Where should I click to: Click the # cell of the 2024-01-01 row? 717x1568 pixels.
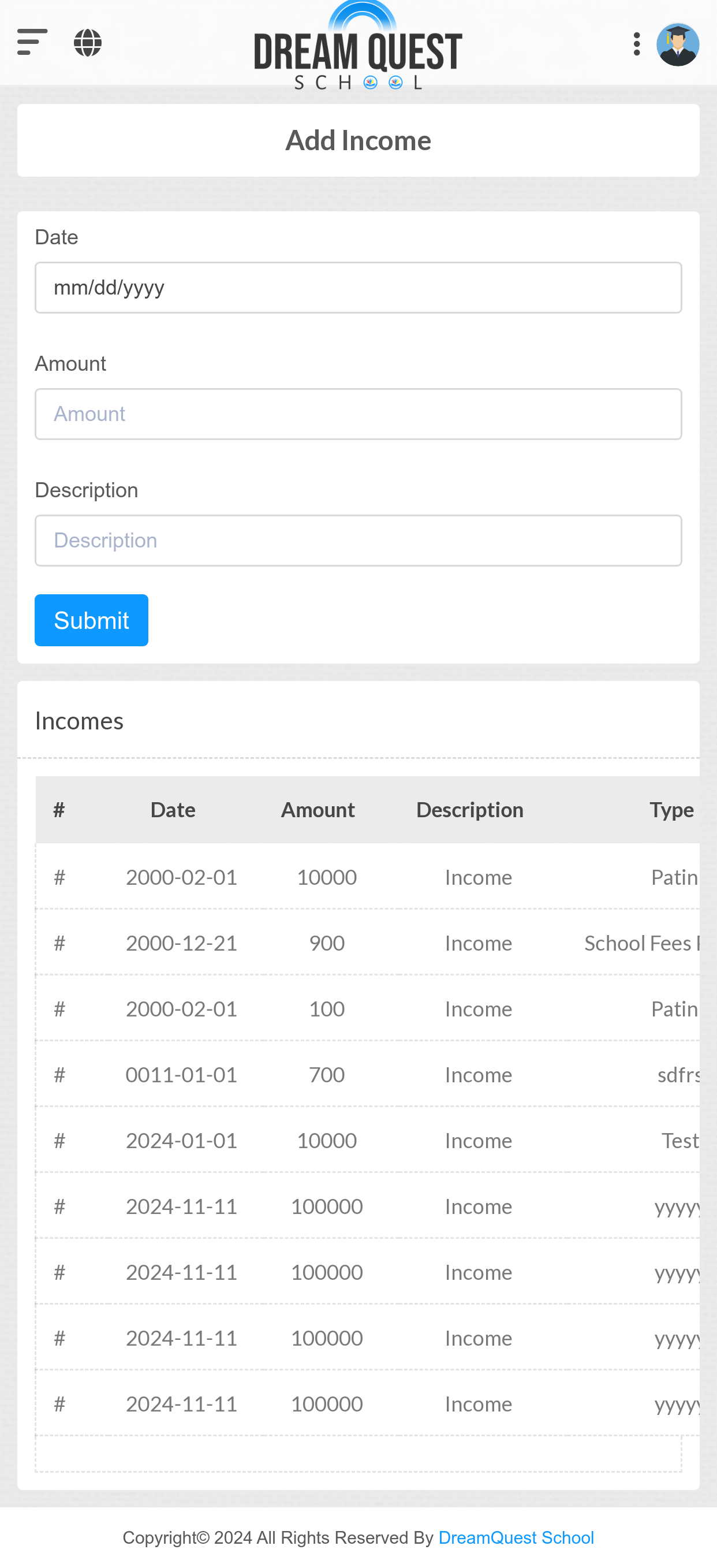pyautogui.click(x=59, y=1140)
